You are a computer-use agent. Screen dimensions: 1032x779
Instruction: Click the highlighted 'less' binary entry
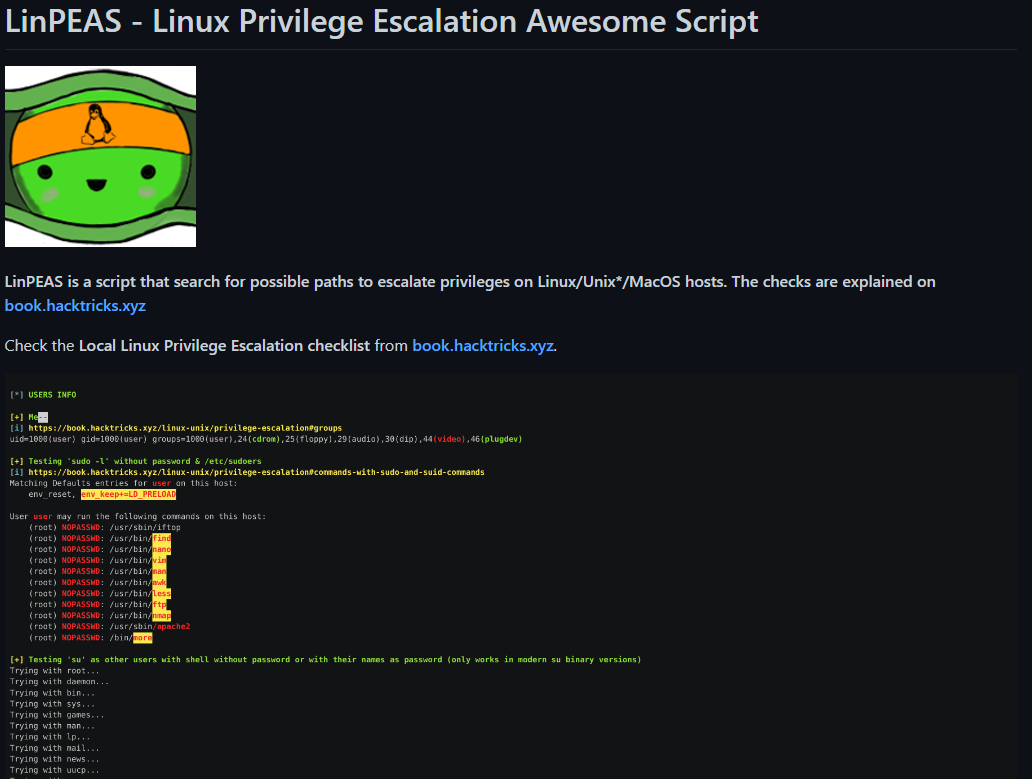(161, 593)
